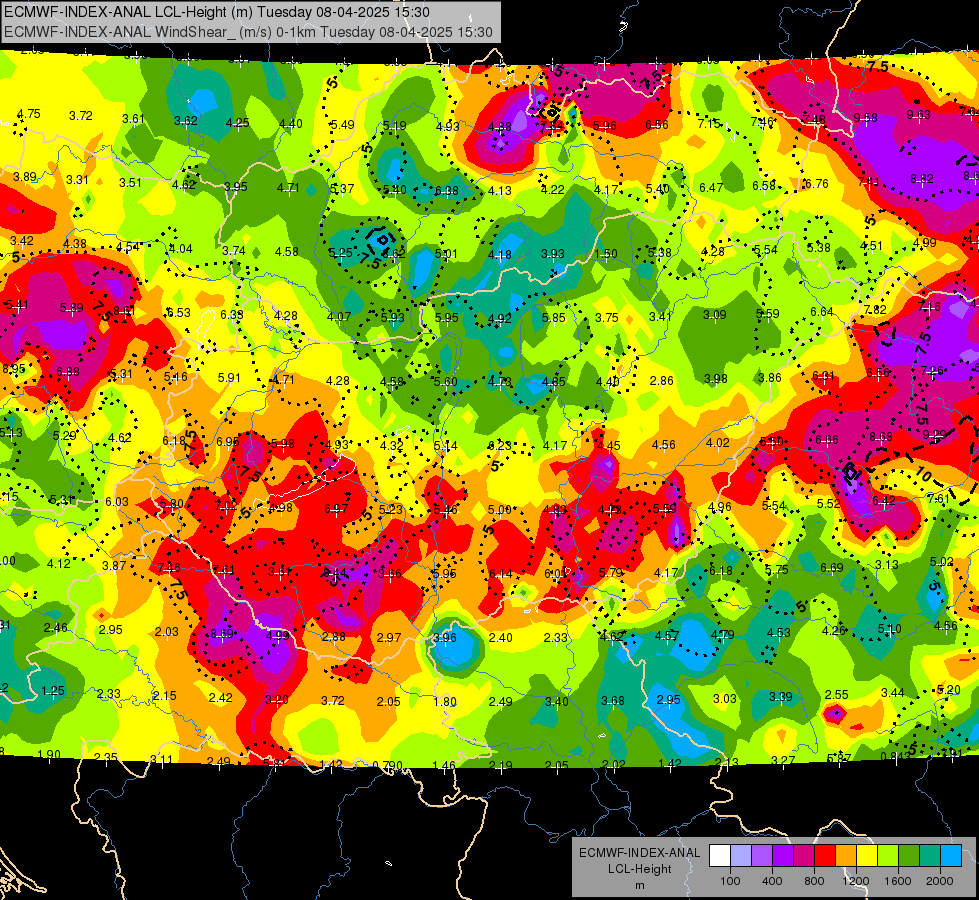This screenshot has height=900, width=979.
Task: Click the orange legend swatch
Action: pyautogui.click(x=846, y=856)
